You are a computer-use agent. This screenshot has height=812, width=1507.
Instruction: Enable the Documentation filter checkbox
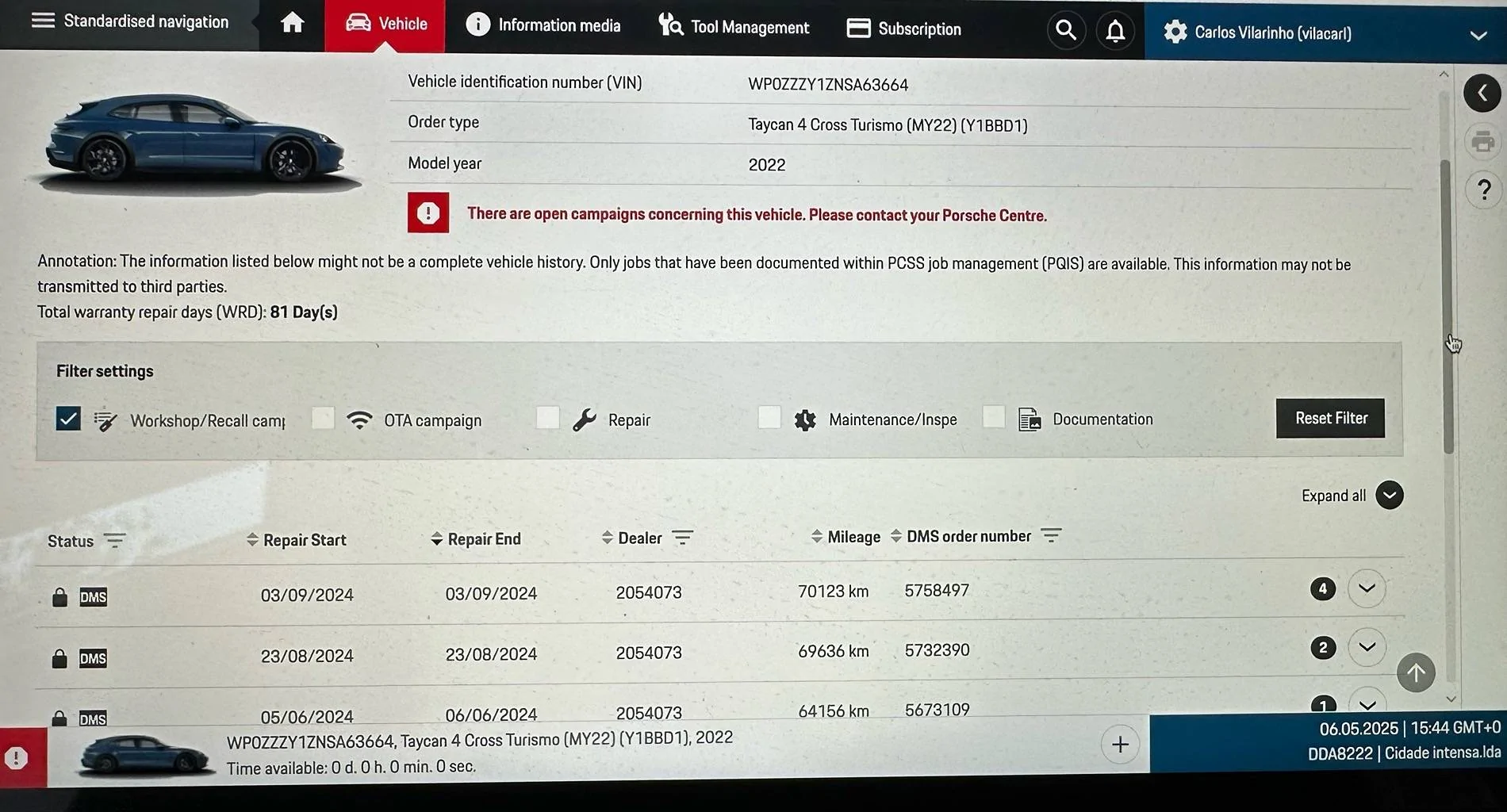(994, 417)
